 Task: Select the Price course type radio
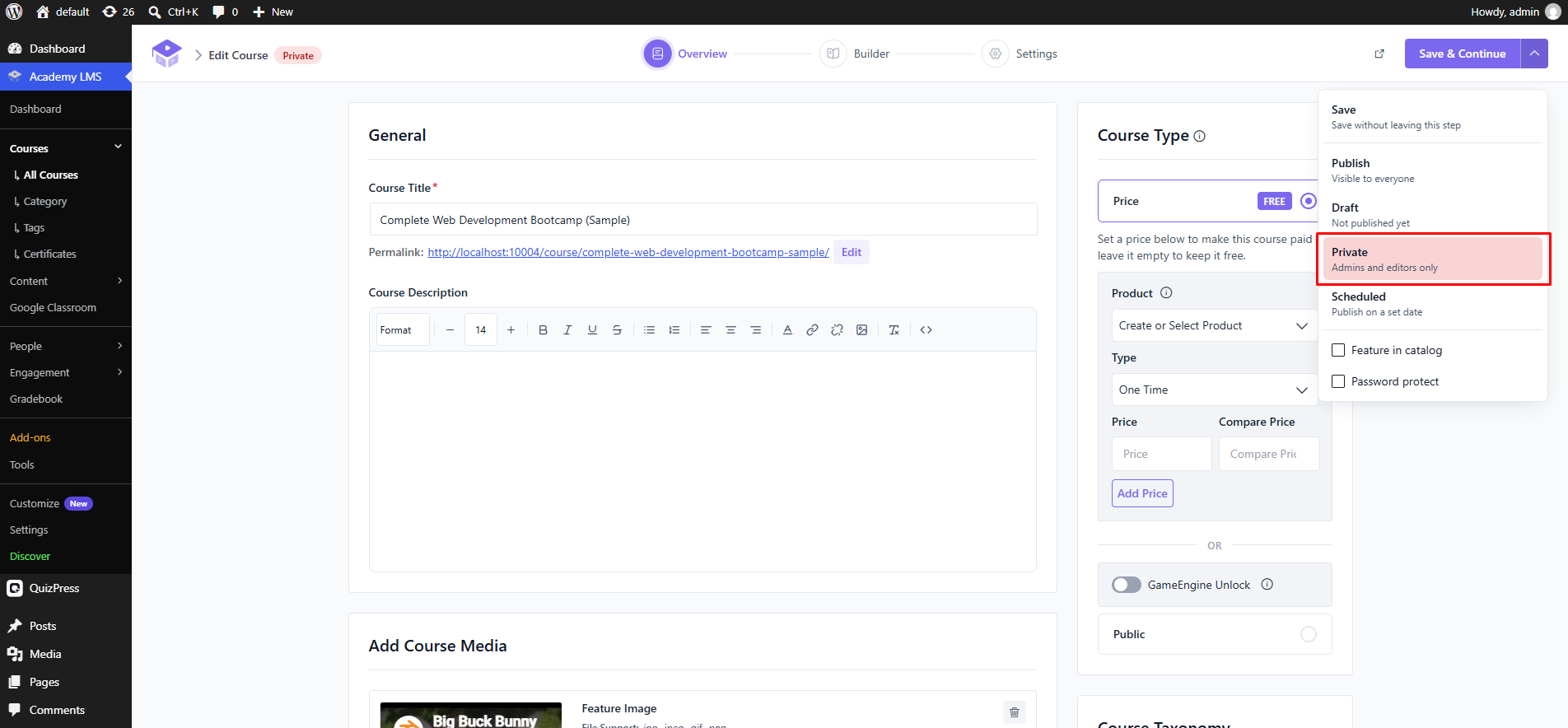tap(1308, 201)
